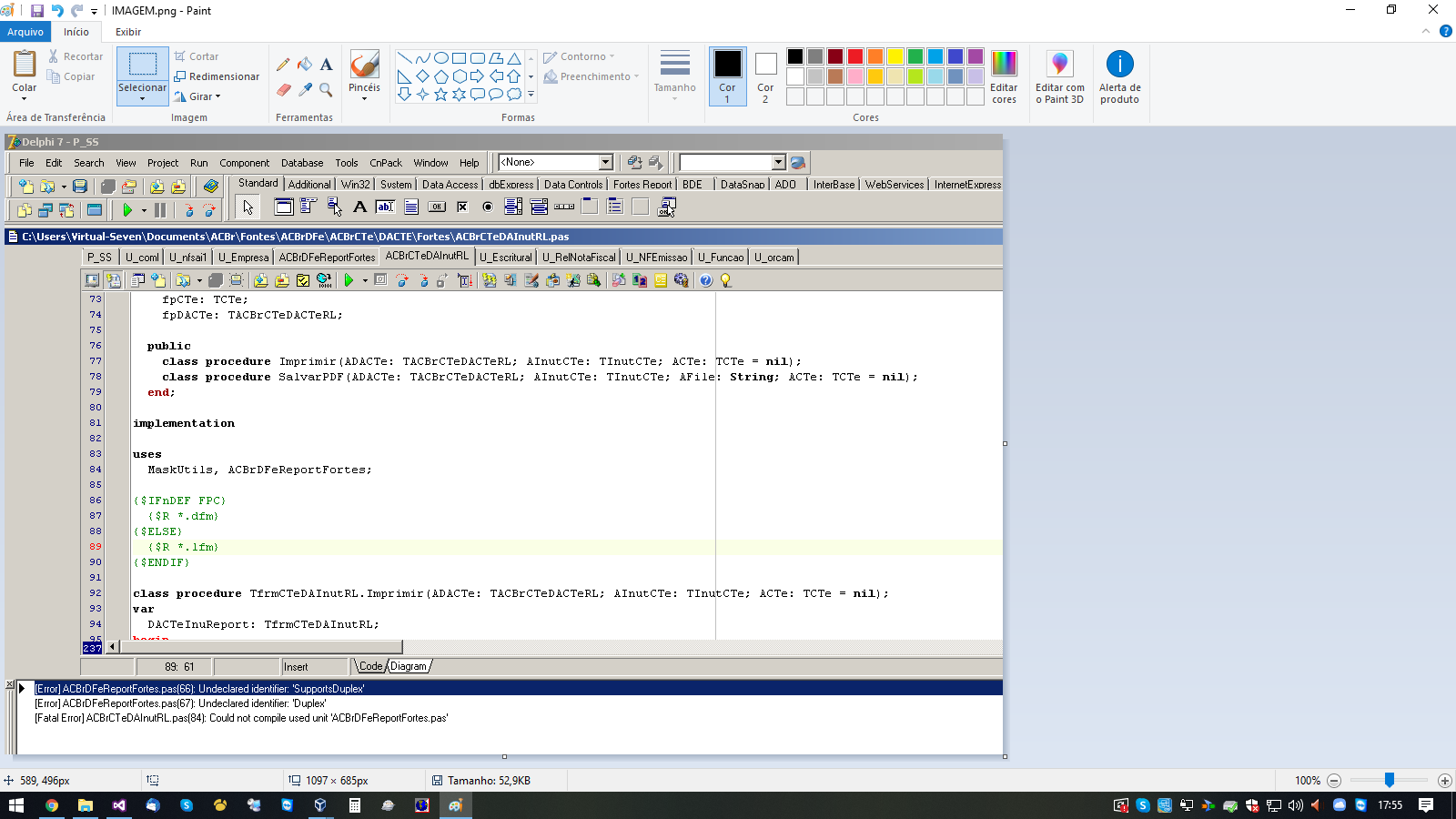
Task: Select Cor 1 foreground color box
Action: 727,76
